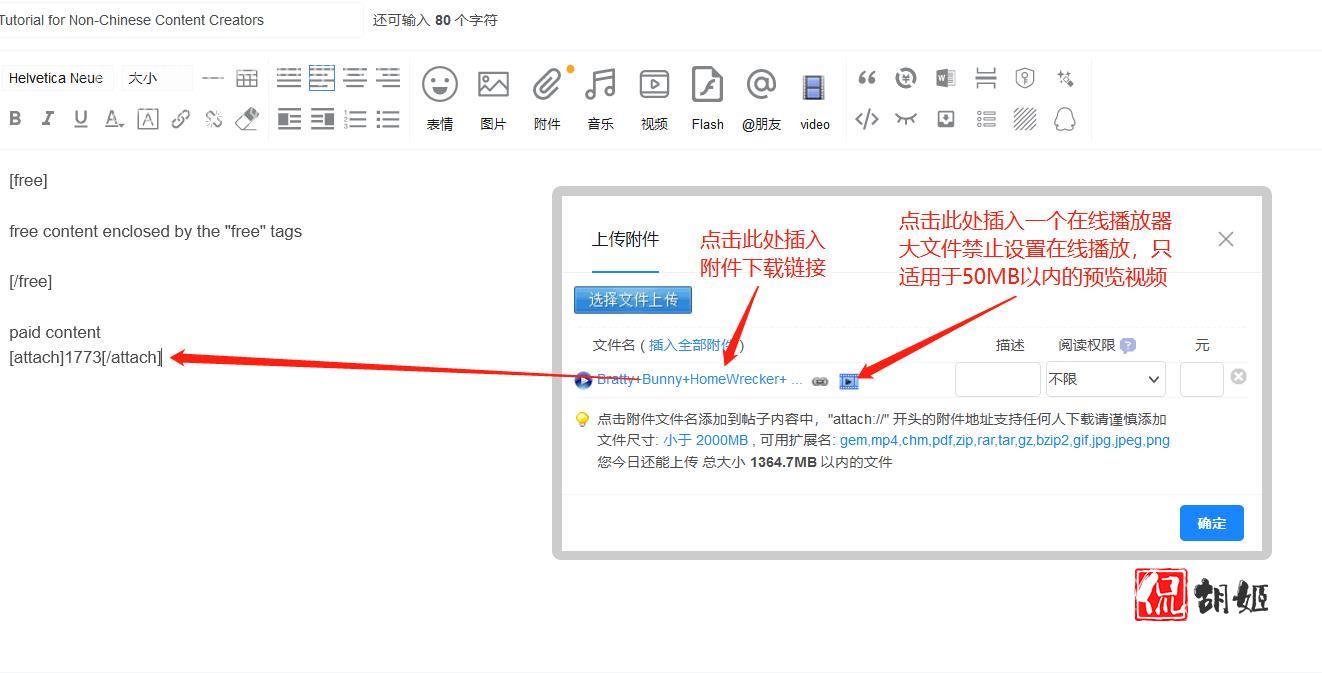Click the Flash insert icon

click(707, 83)
